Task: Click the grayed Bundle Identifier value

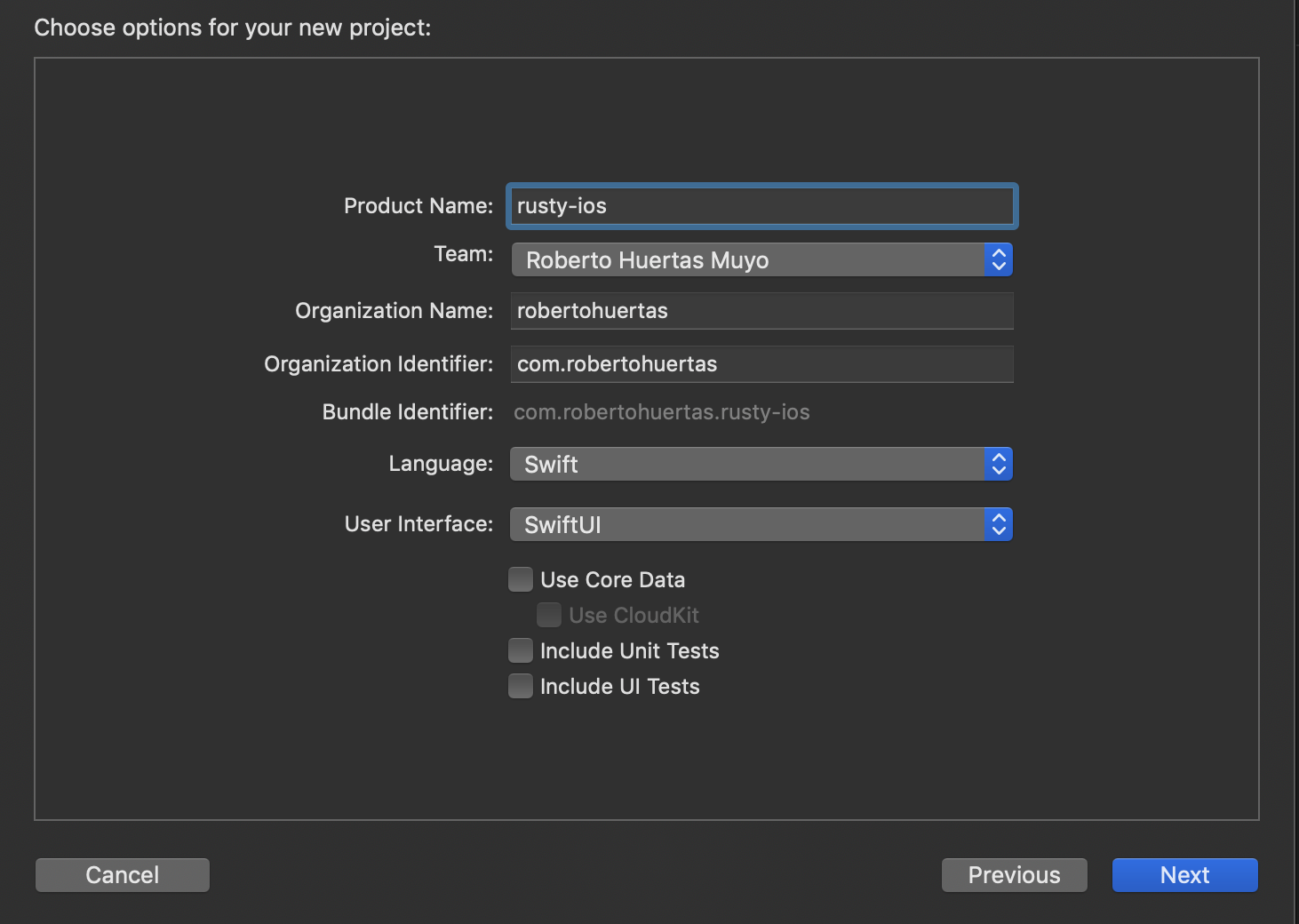Action: point(661,411)
